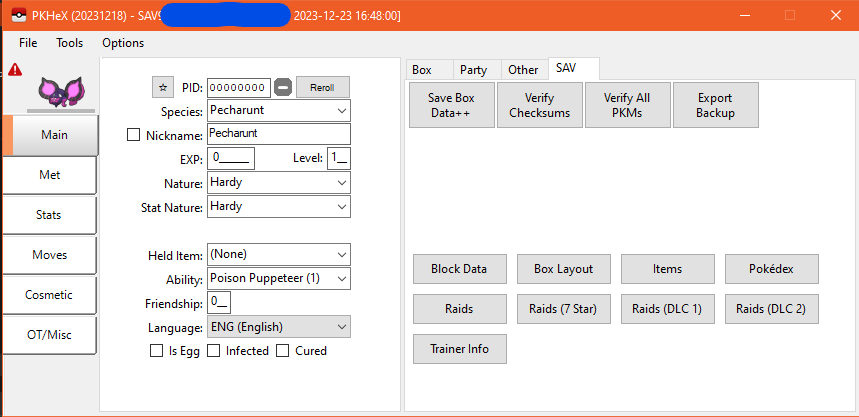Open the Cosmetic side tab

[x=50, y=295]
